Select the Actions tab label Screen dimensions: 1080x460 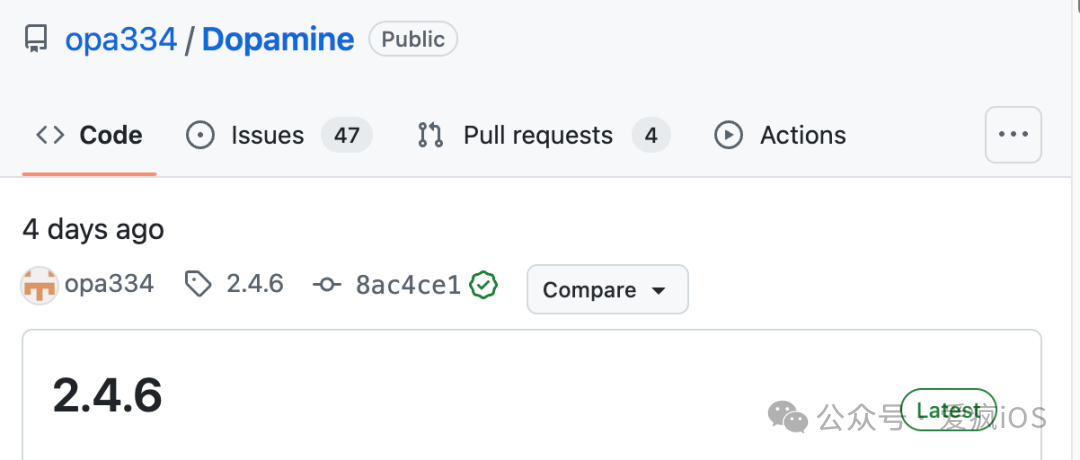[x=803, y=135]
